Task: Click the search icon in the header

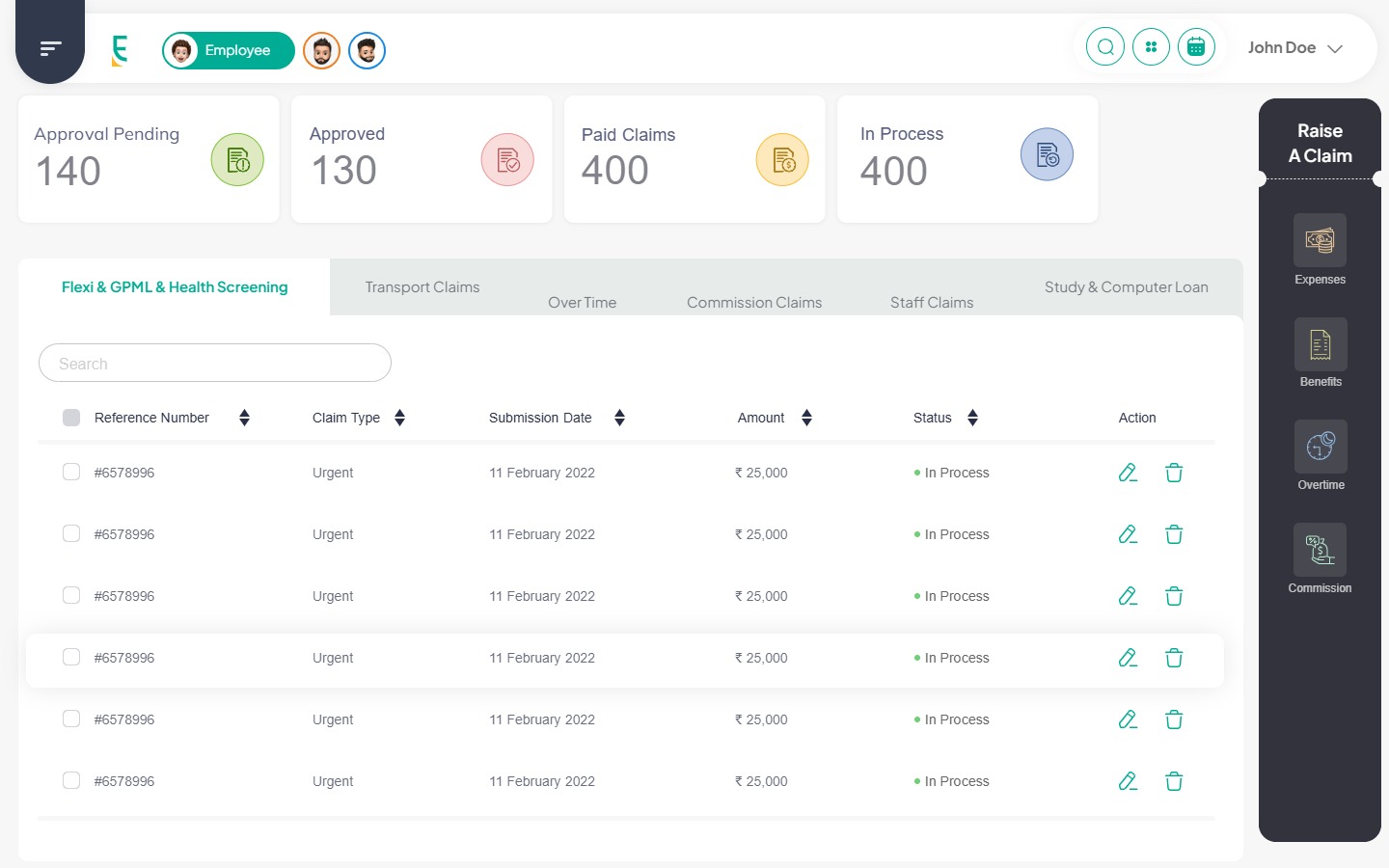Action: [1105, 47]
